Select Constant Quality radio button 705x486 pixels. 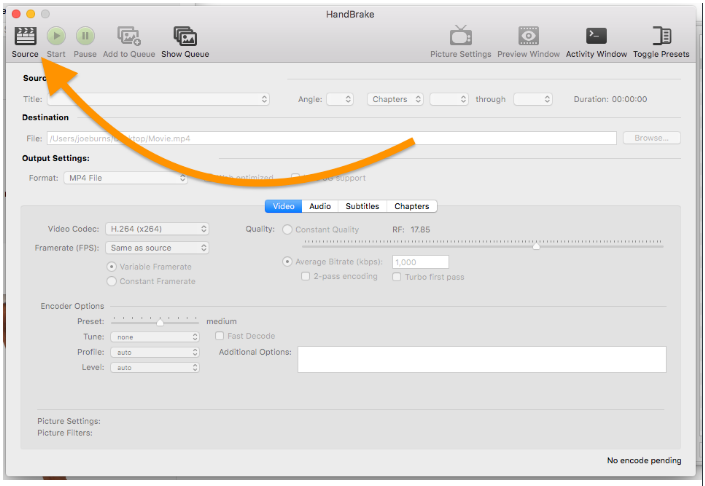tap(287, 229)
